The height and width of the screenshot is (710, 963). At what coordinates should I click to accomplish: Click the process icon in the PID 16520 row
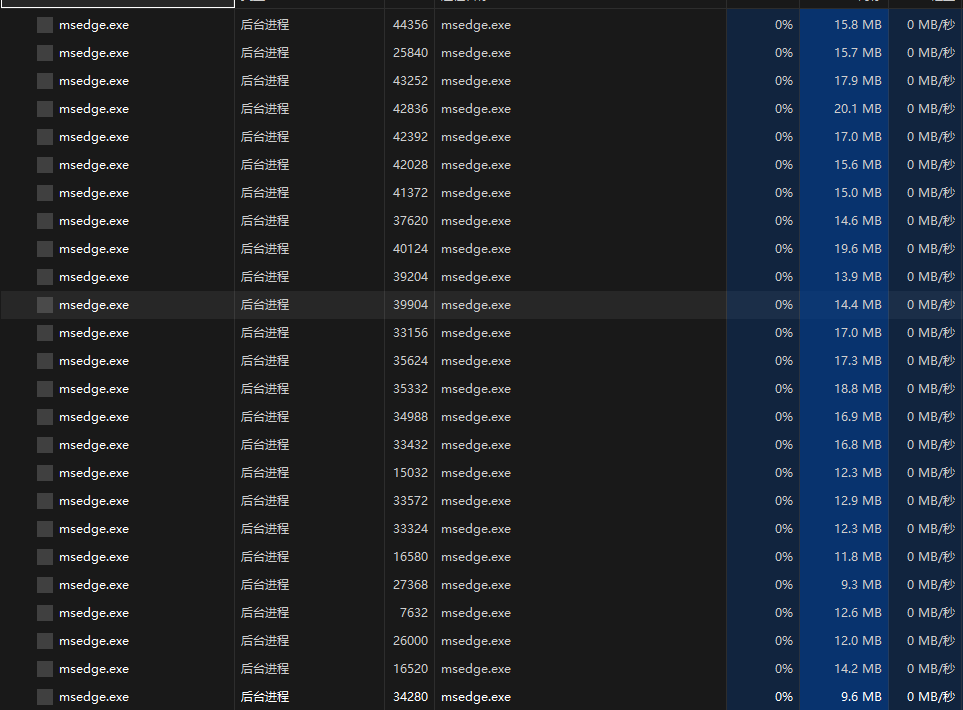click(45, 669)
